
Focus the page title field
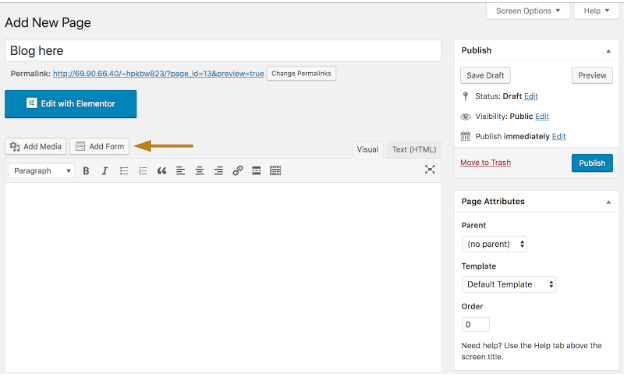[223, 51]
